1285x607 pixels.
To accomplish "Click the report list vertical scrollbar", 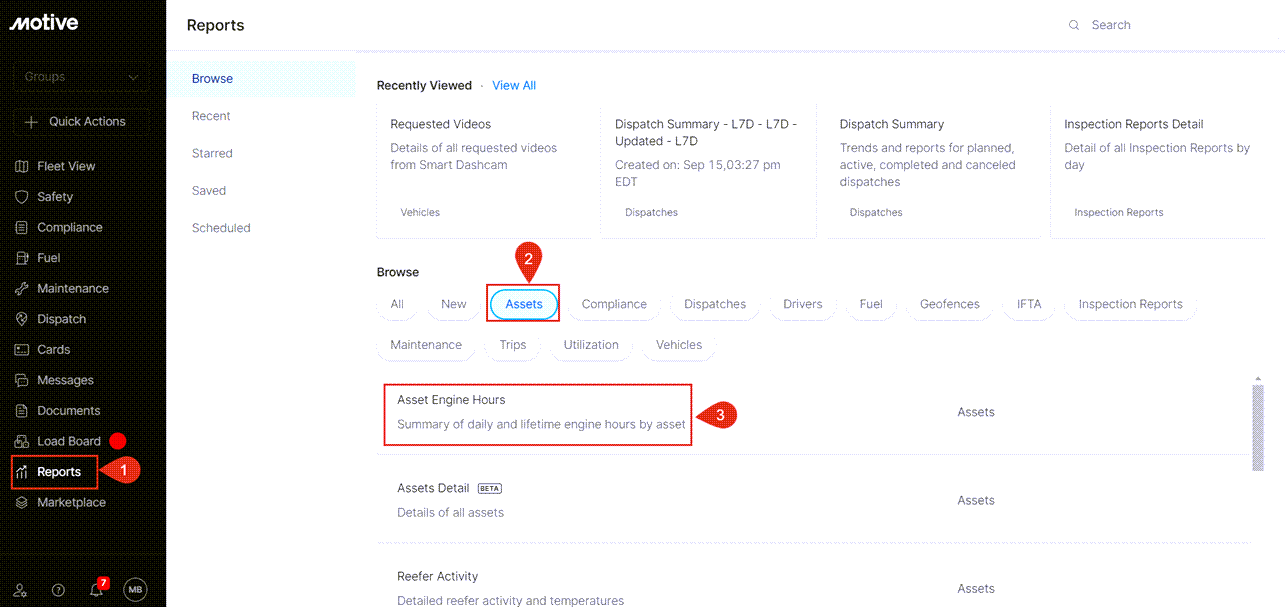I will [1258, 427].
